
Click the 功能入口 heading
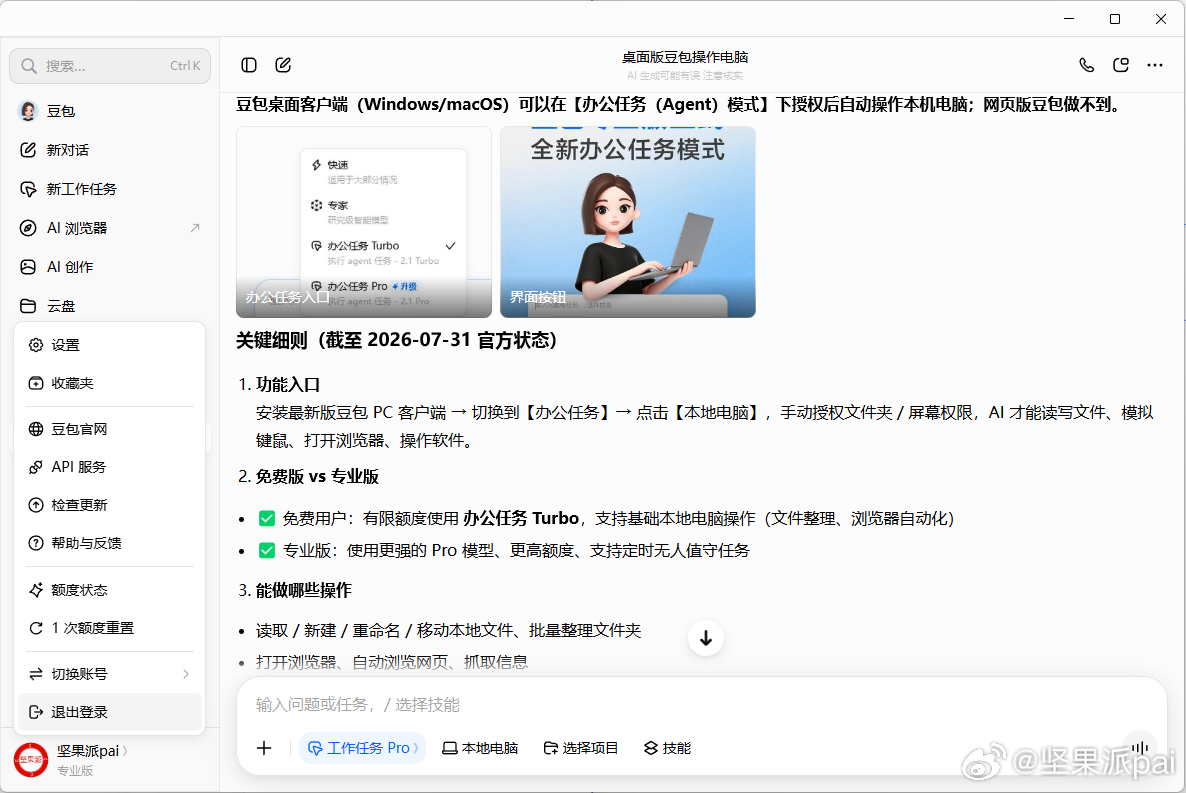287,384
